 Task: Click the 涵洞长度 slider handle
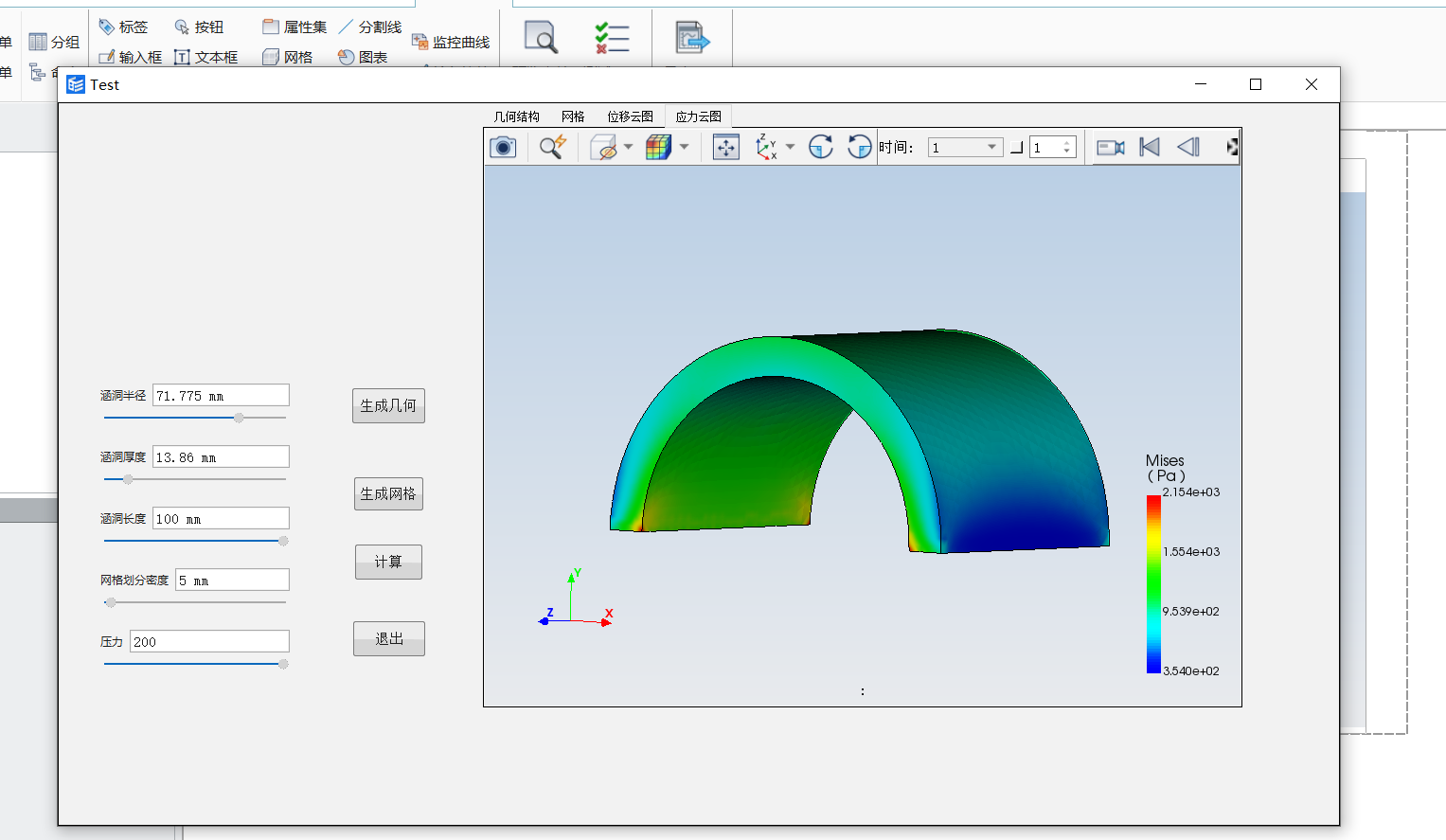coord(283,541)
